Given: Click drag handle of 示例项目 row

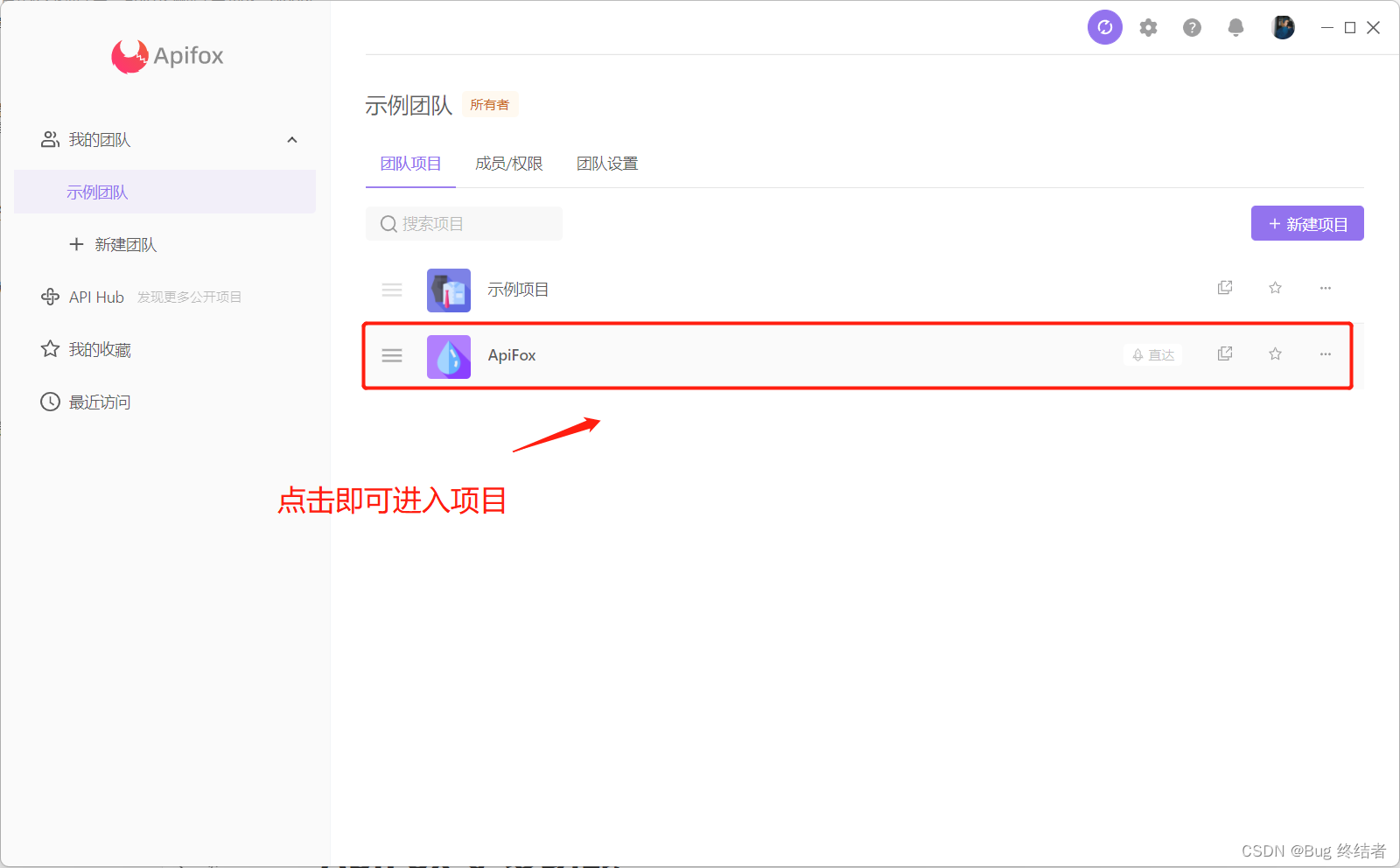Looking at the screenshot, I should click(x=392, y=290).
